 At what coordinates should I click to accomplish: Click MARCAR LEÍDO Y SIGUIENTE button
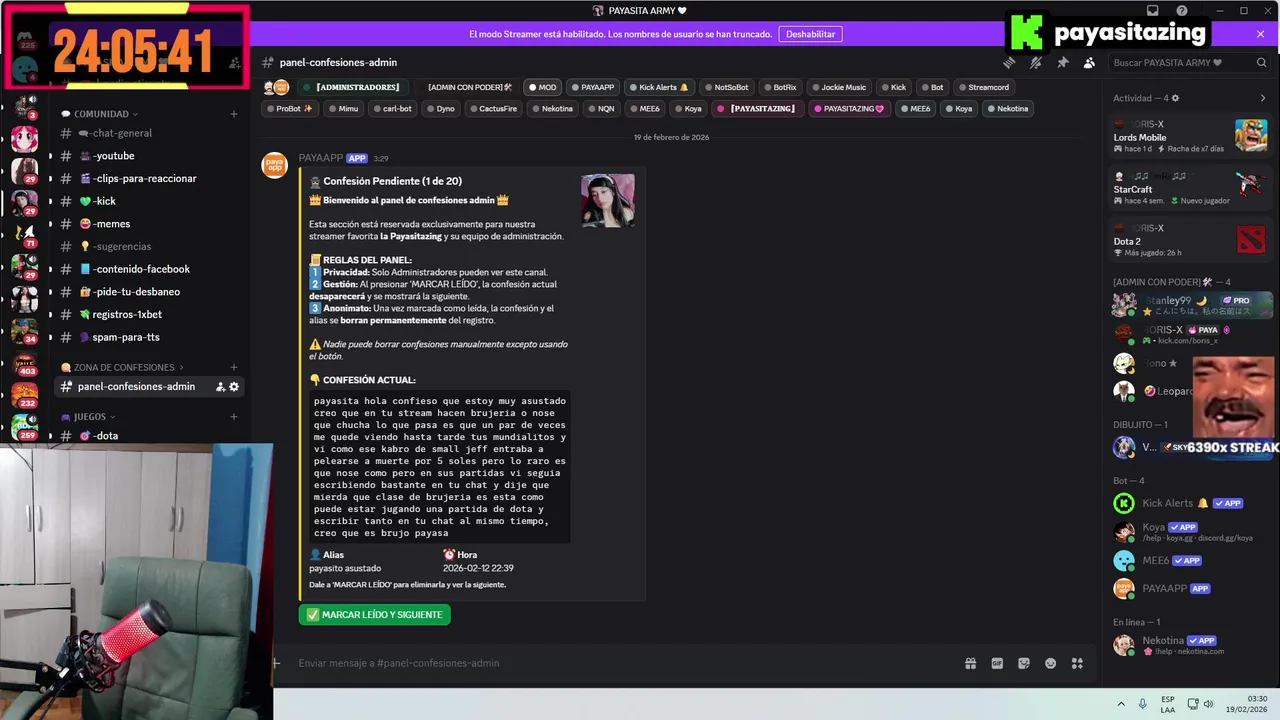(374, 615)
